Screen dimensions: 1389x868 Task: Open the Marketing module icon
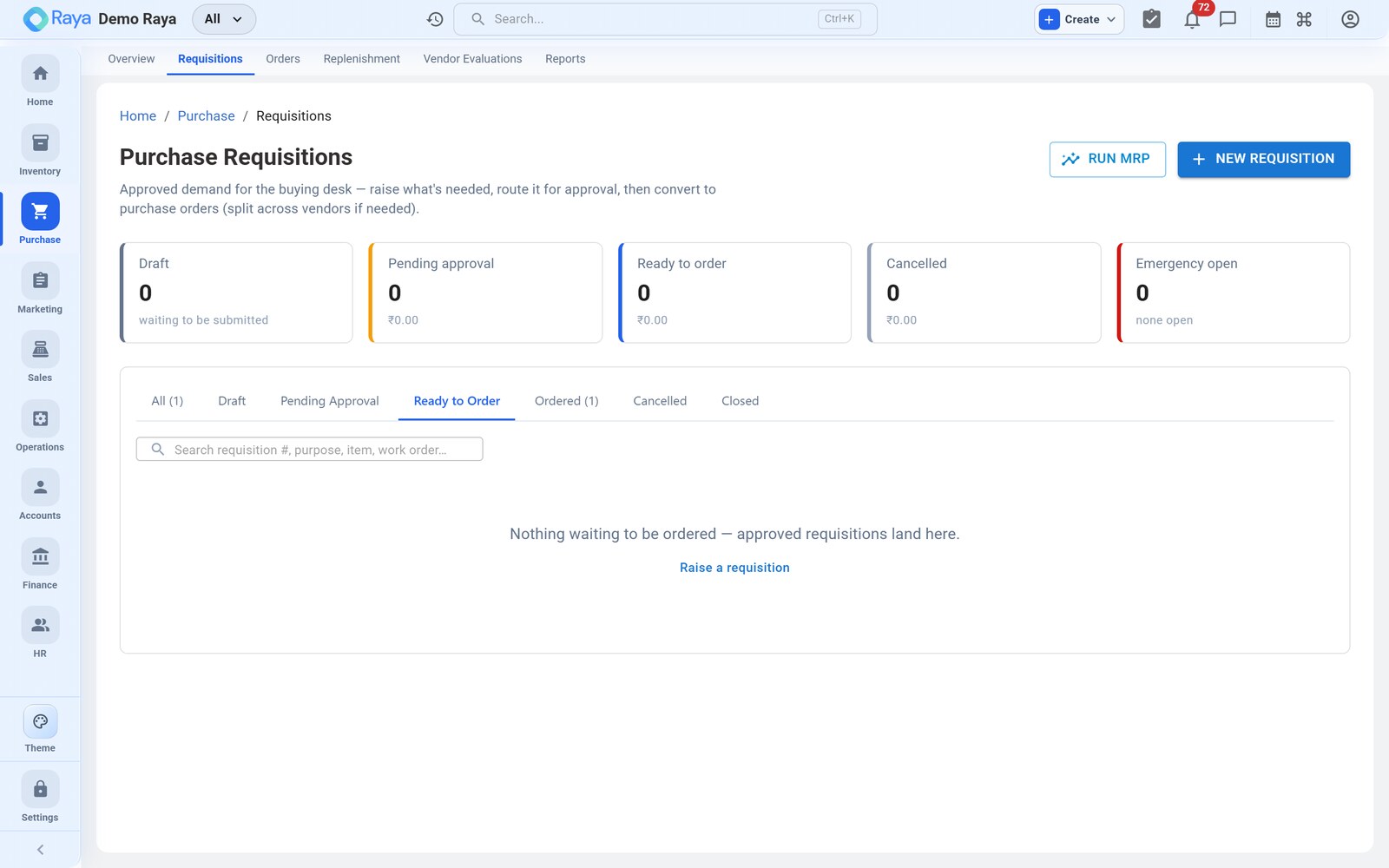point(40,281)
